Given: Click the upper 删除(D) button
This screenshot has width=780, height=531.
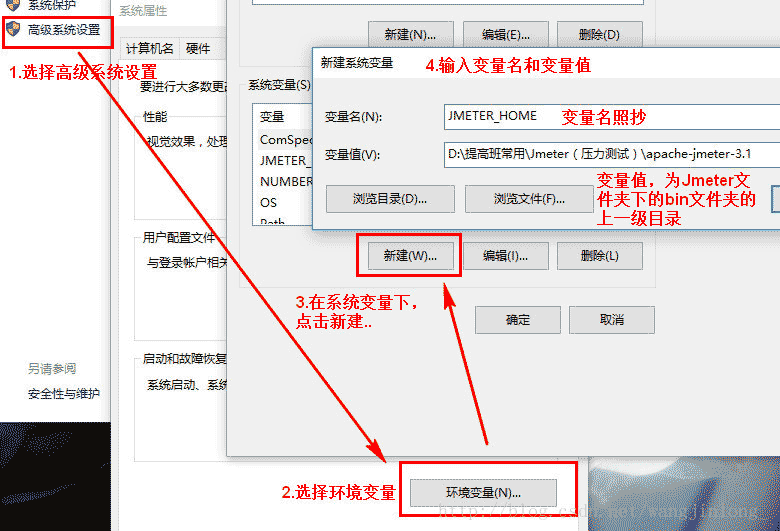Looking at the screenshot, I should pyautogui.click(x=599, y=34).
